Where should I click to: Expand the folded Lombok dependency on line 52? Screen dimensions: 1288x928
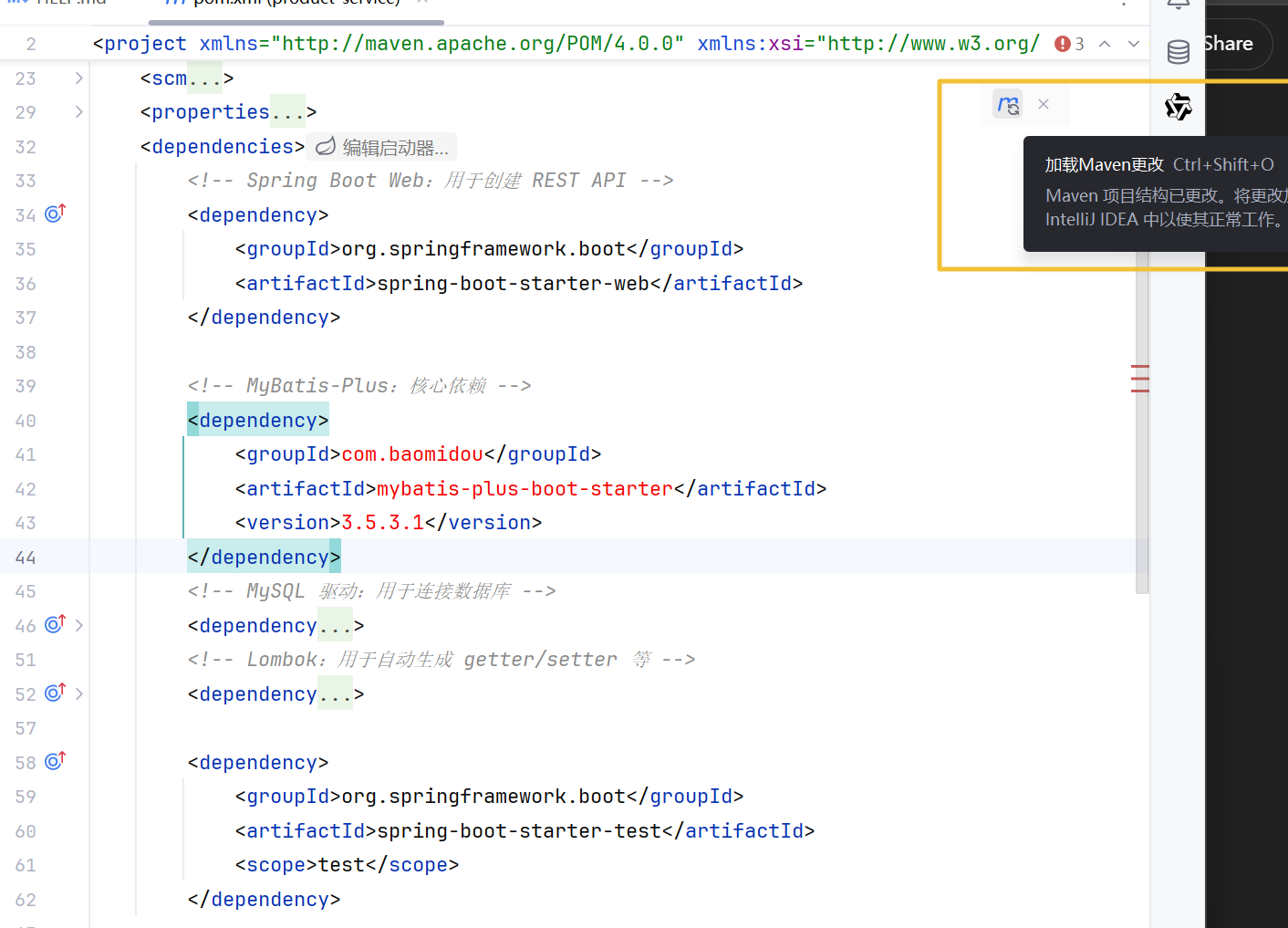click(79, 694)
